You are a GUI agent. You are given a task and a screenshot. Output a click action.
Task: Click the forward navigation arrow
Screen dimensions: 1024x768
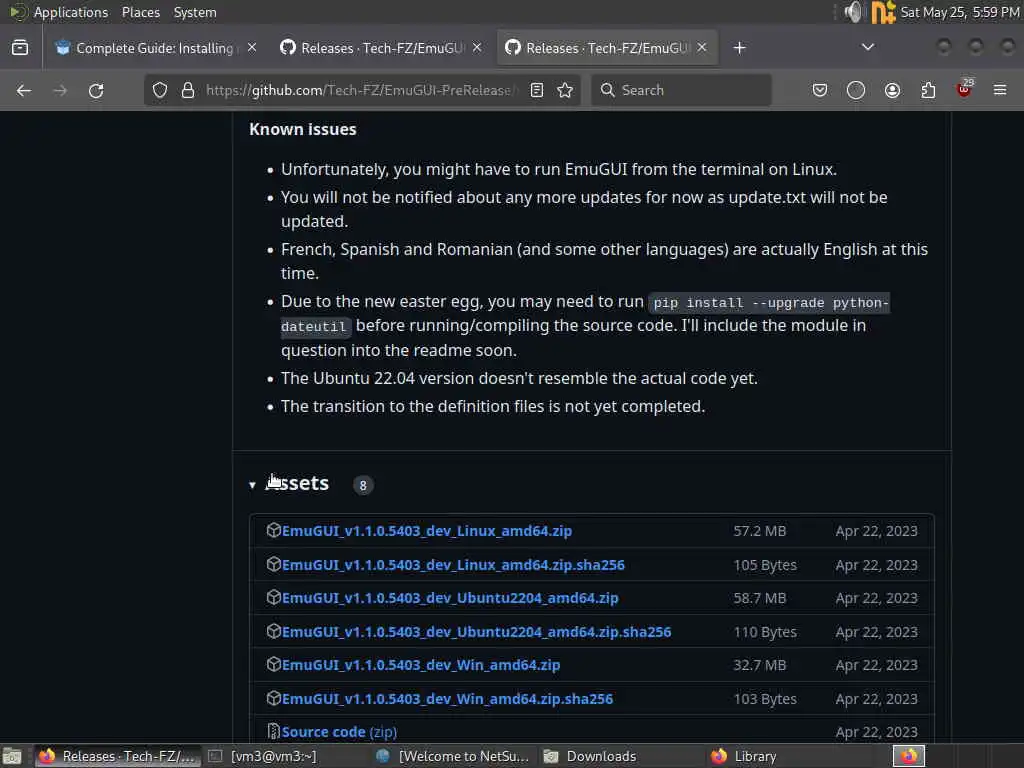coord(60,90)
